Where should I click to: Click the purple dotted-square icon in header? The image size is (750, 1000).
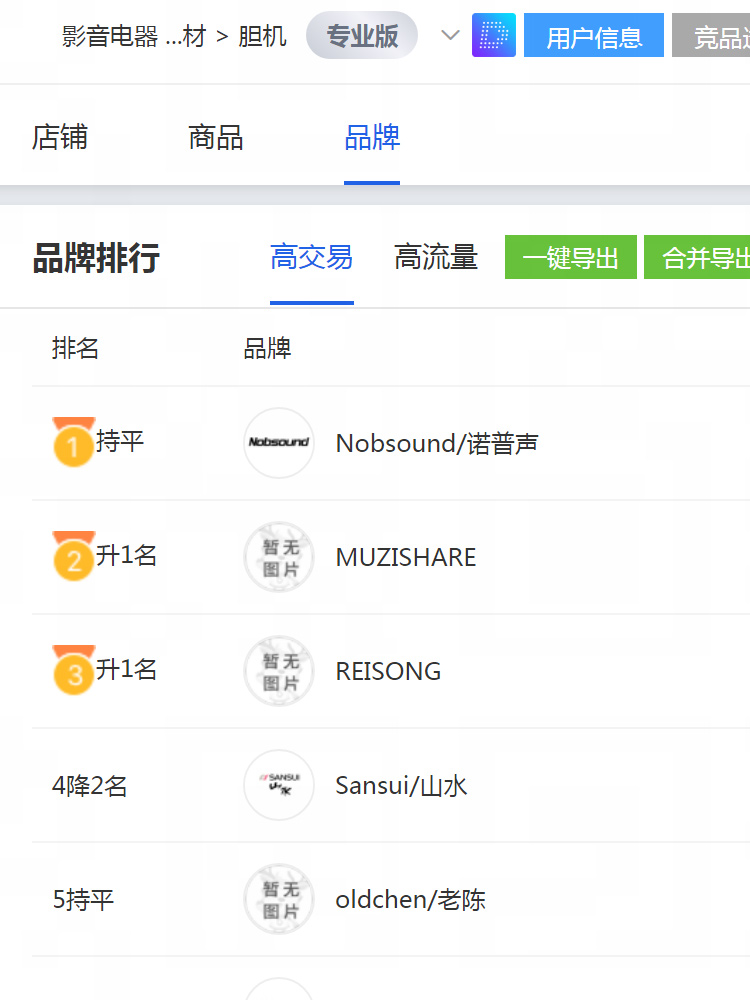click(x=494, y=35)
